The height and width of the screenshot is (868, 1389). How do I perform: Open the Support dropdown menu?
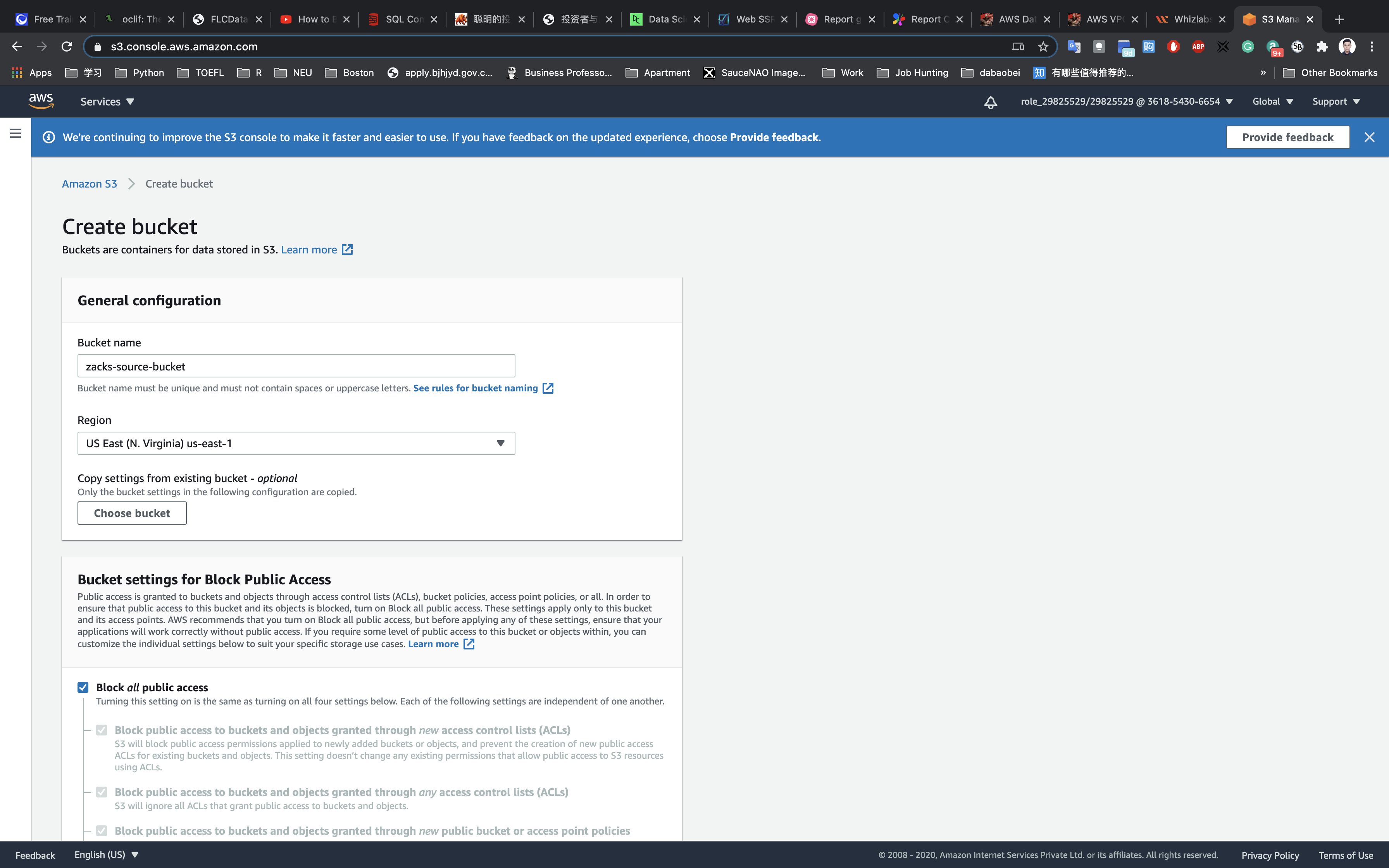click(1336, 102)
